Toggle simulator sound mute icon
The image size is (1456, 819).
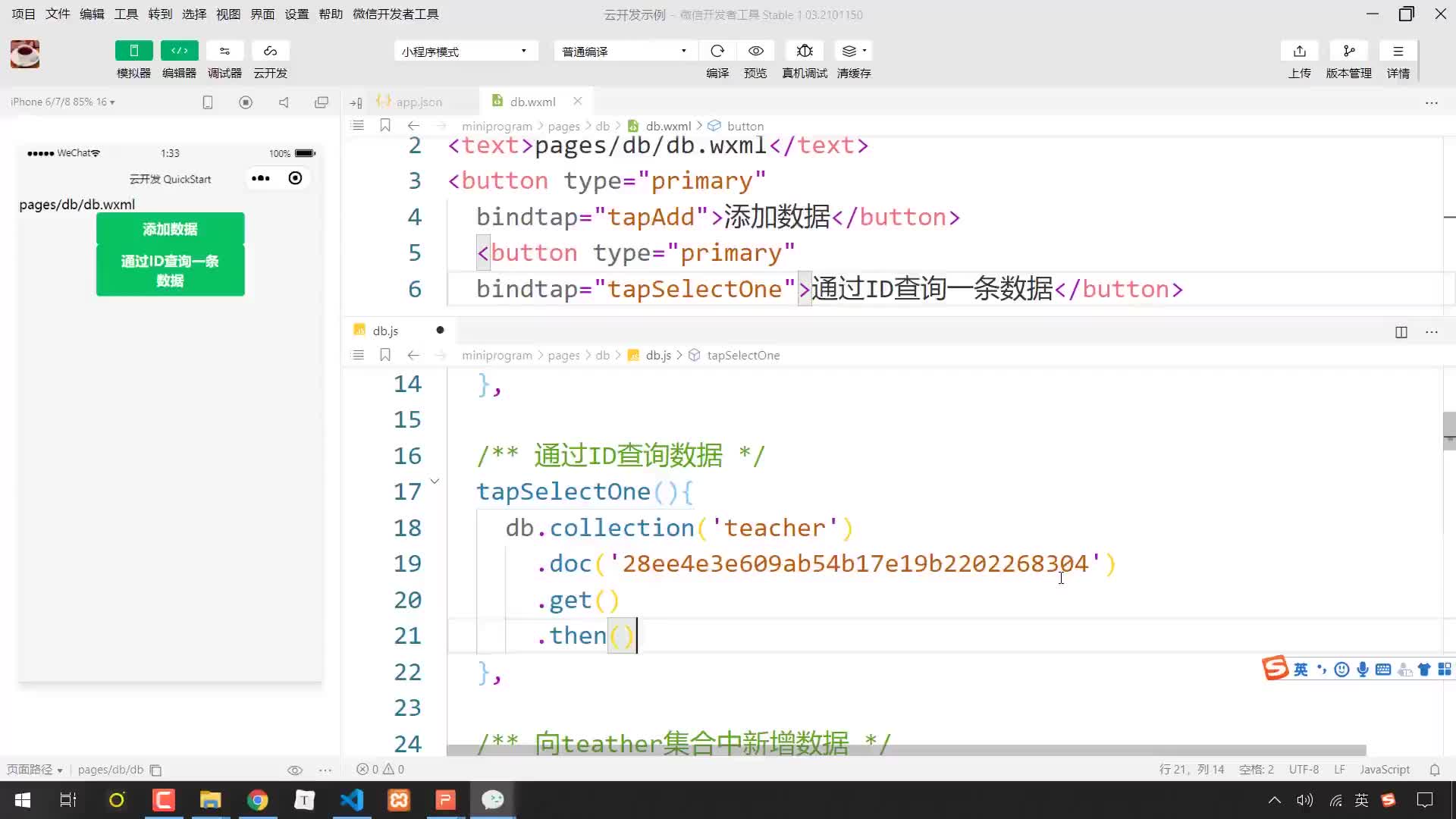pyautogui.click(x=284, y=102)
